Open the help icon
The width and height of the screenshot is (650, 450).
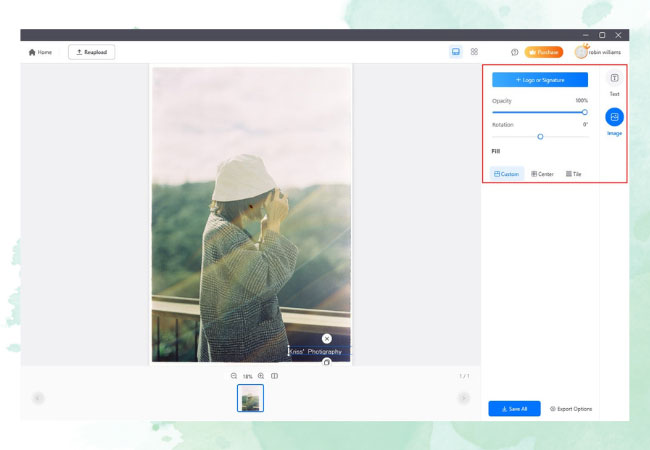tap(514, 52)
